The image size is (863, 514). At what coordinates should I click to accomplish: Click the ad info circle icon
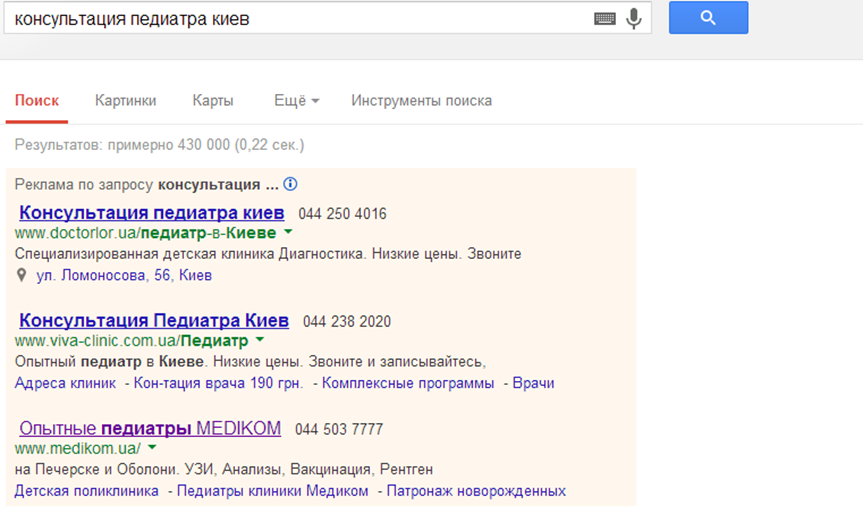coord(291,185)
